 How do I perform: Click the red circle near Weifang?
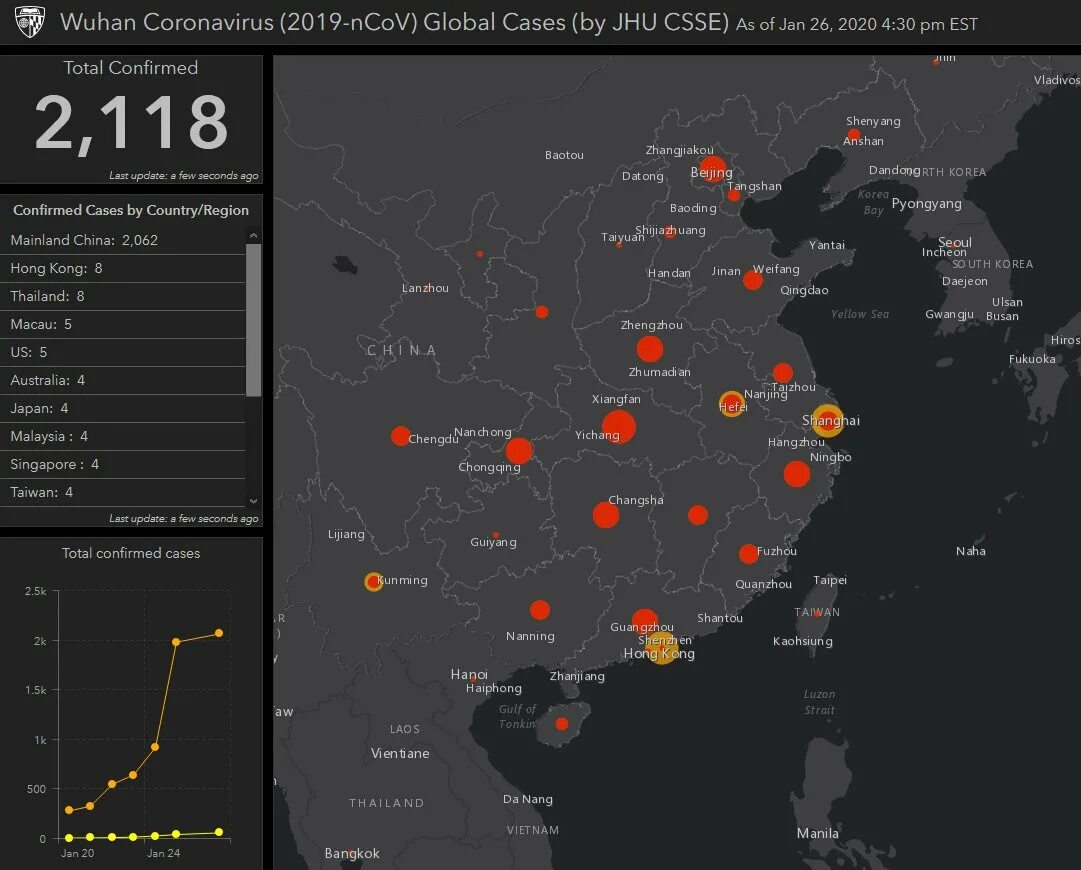point(752,280)
